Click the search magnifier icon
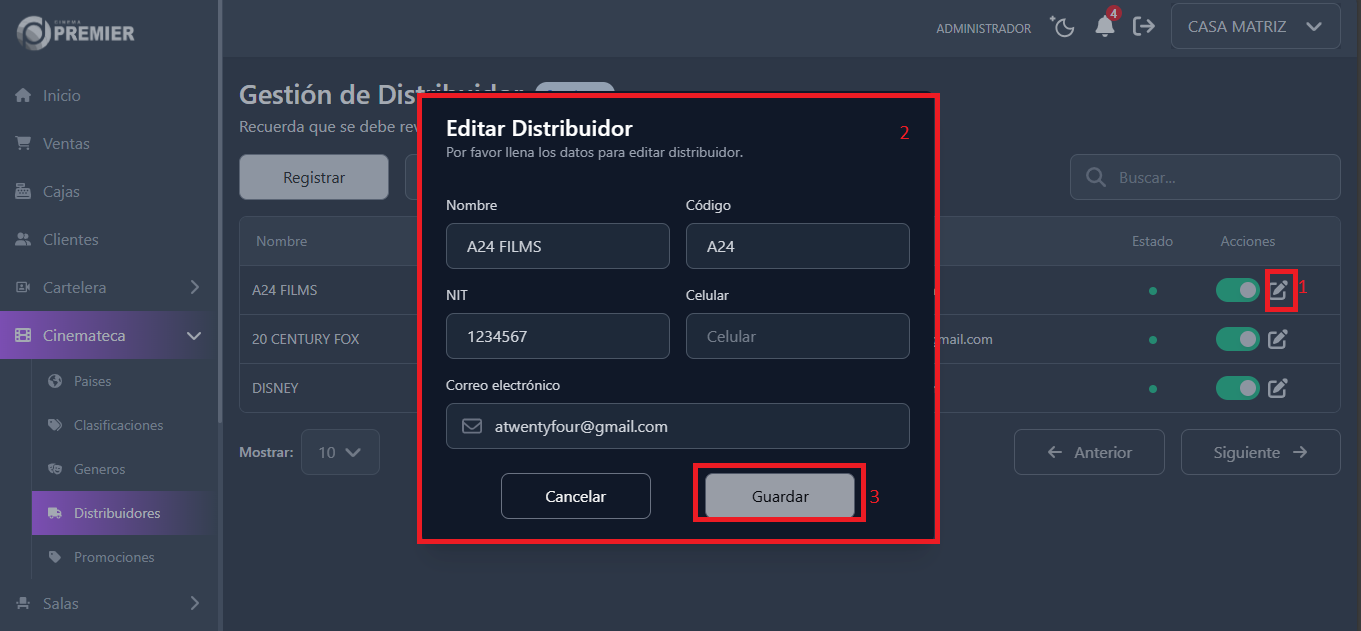The width and height of the screenshot is (1361, 631). pyautogui.click(x=1093, y=177)
